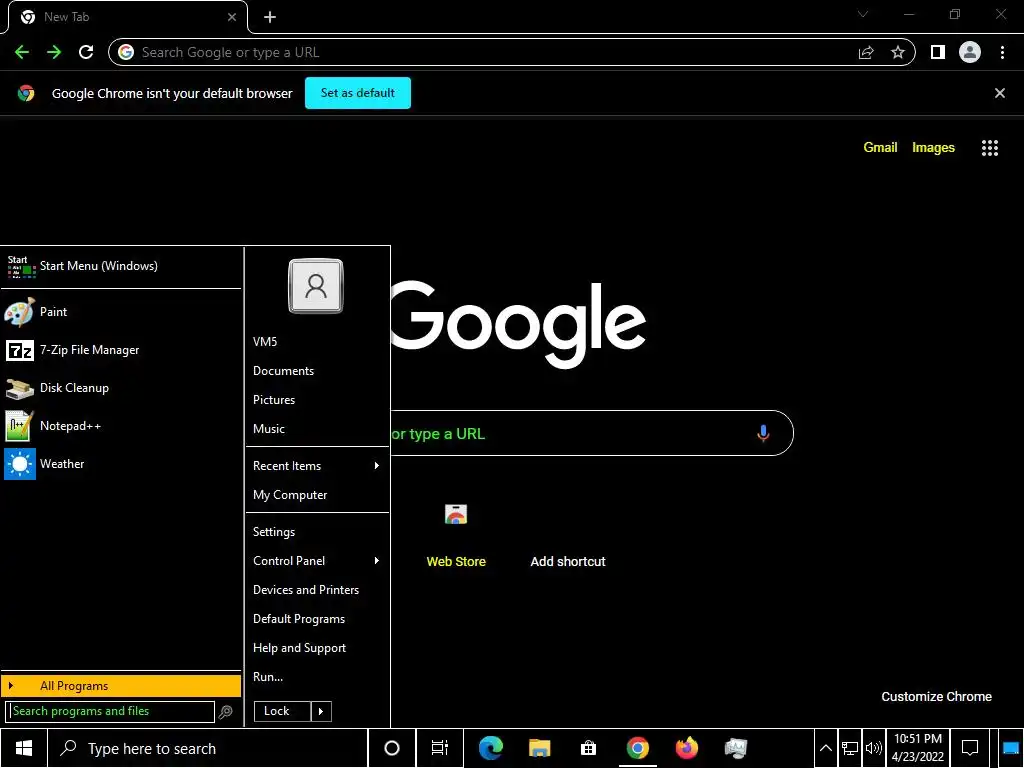Open Help and Support

click(317, 648)
